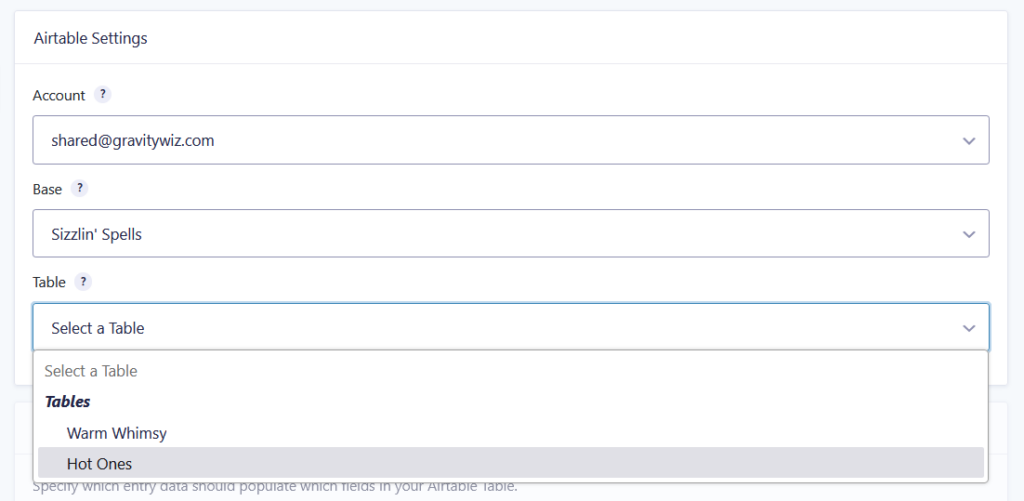The image size is (1024, 501).
Task: Click the Table field label
Action: (49, 283)
